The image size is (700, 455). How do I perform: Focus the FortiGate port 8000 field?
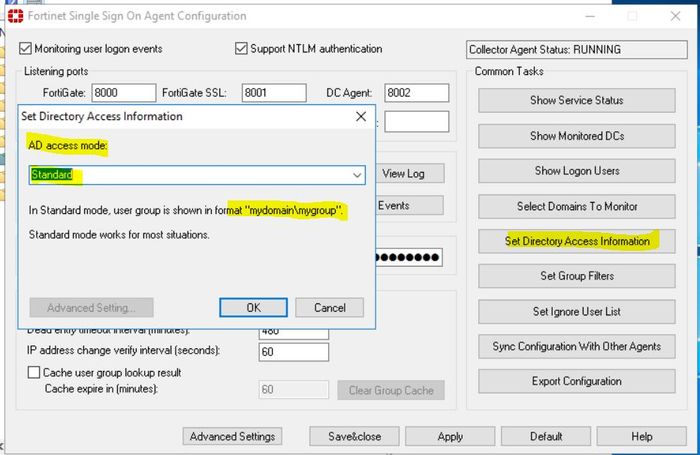(124, 93)
